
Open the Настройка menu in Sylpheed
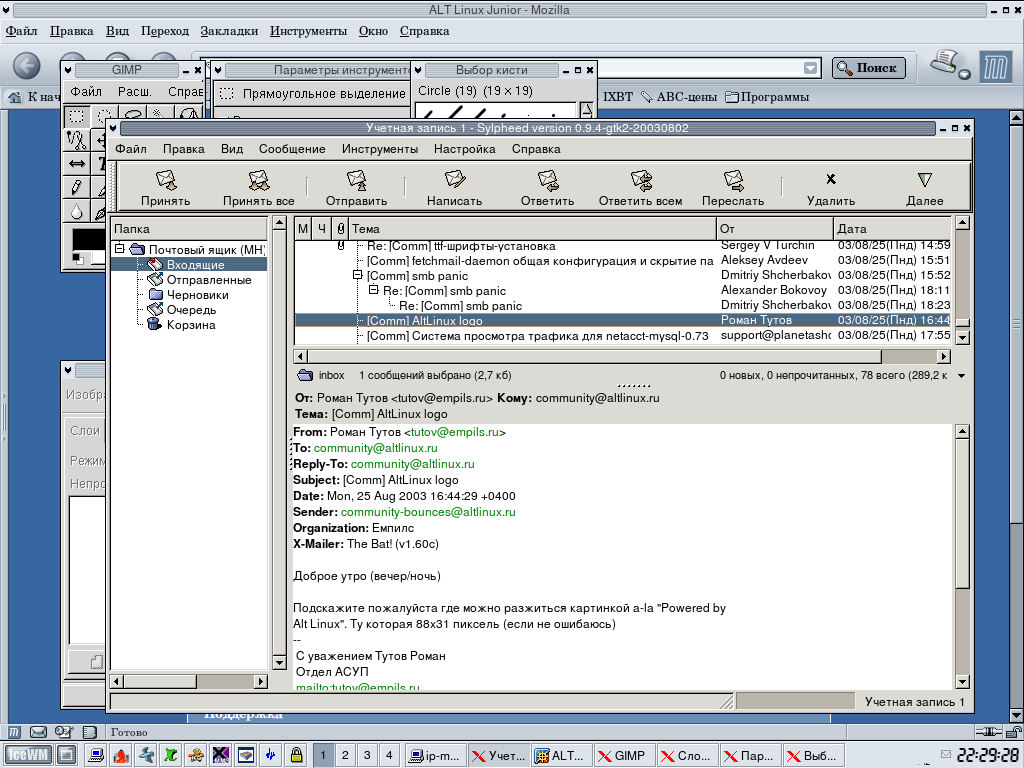[x=464, y=149]
